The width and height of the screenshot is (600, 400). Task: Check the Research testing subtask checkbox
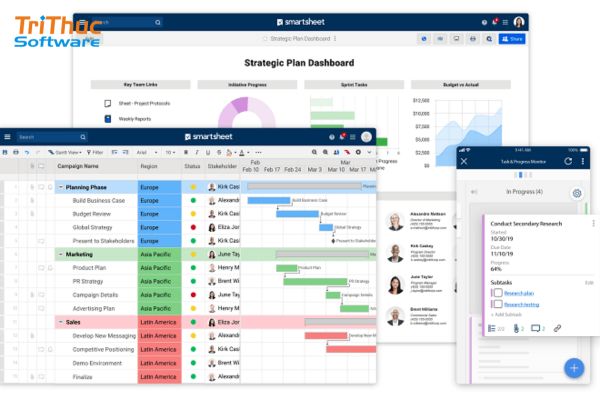coord(497,304)
